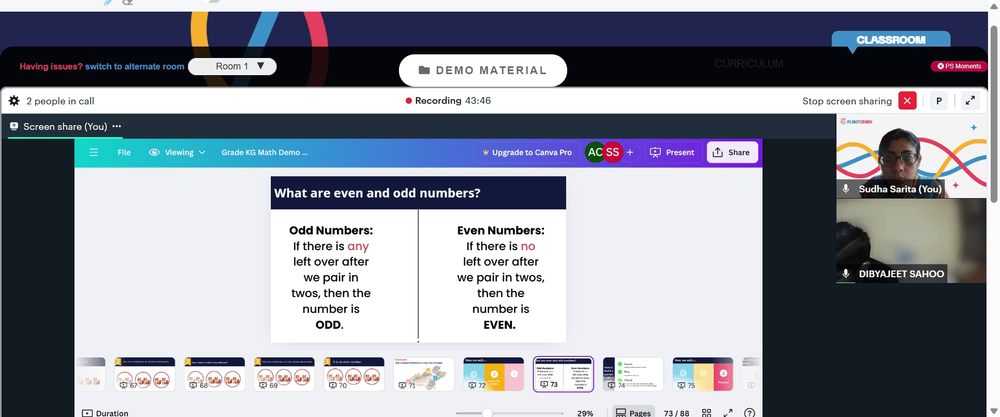Select slide 71 thumbnail

tap(424, 374)
